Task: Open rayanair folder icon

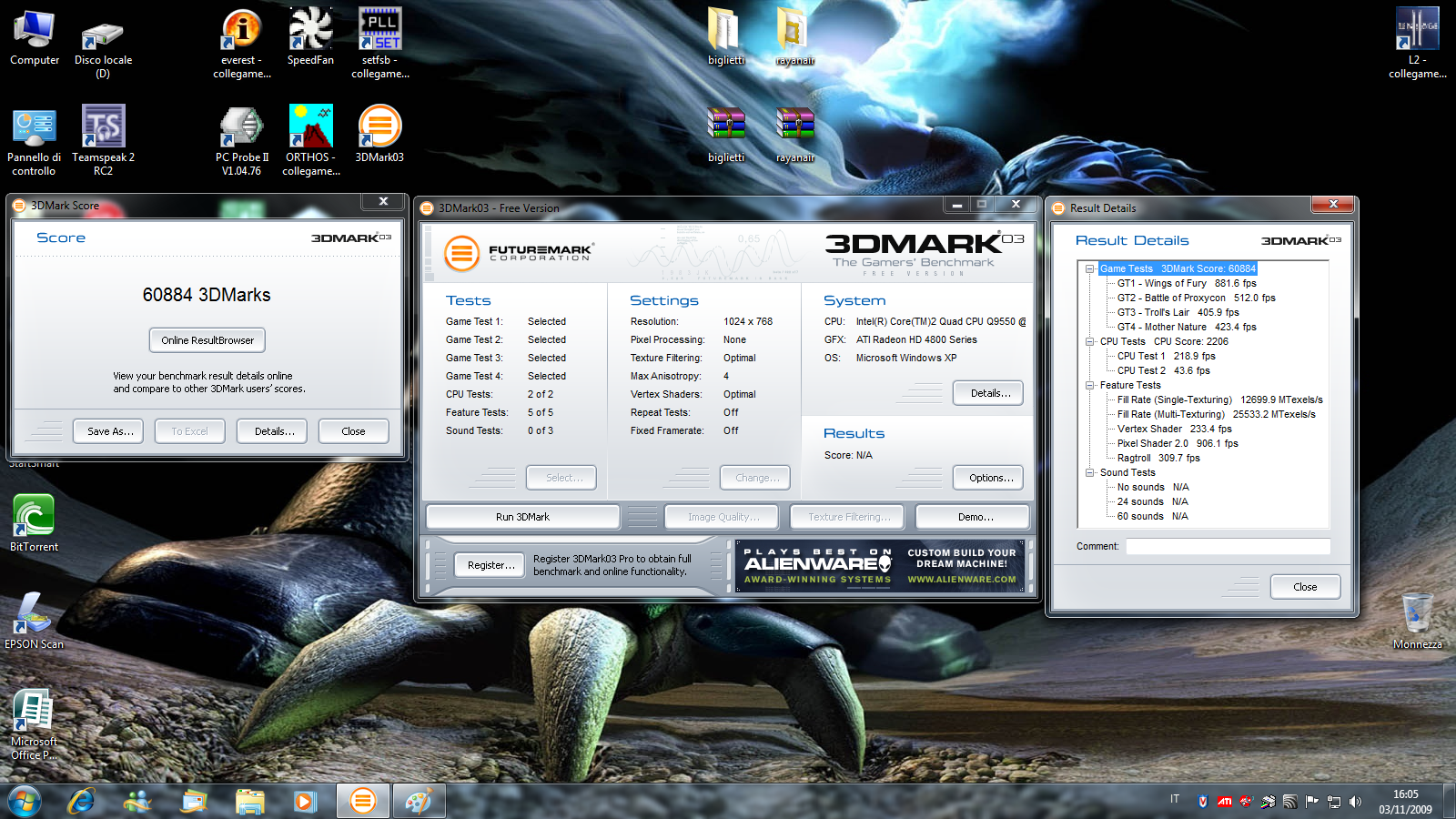Action: 794,37
